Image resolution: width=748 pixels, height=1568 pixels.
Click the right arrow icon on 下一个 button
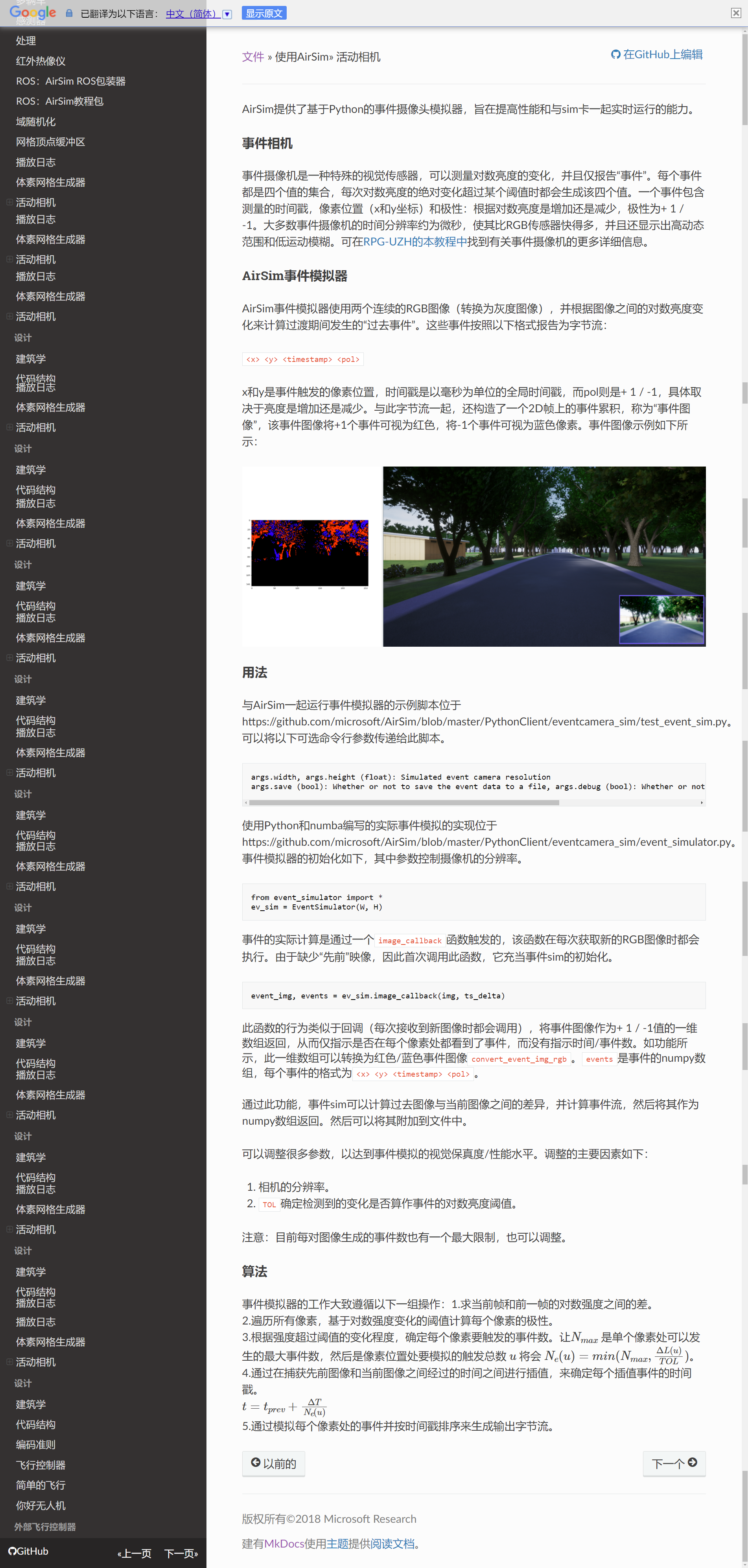click(x=693, y=1463)
